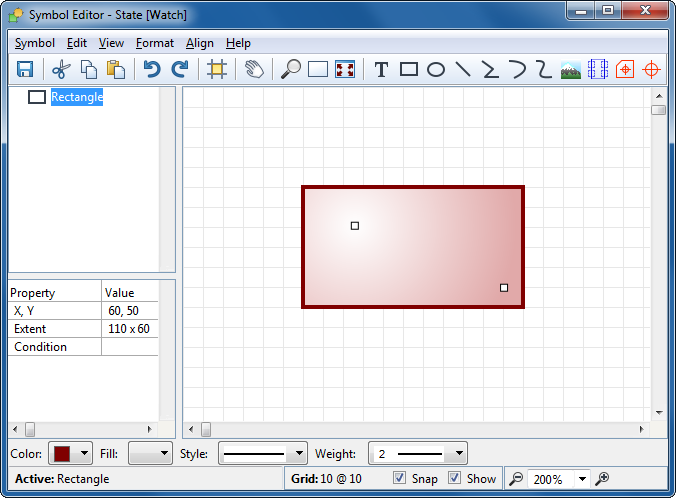The width and height of the screenshot is (676, 498).
Task: Select the Text tool
Action: [381, 69]
